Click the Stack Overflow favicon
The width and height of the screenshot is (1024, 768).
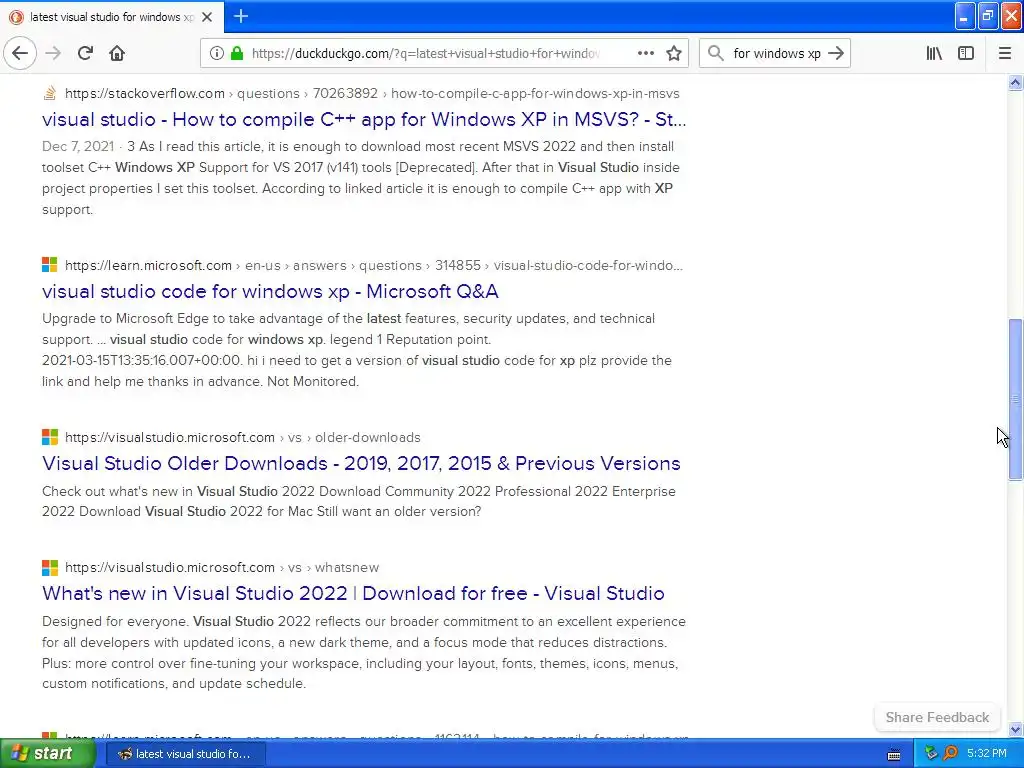pyautogui.click(x=50, y=93)
